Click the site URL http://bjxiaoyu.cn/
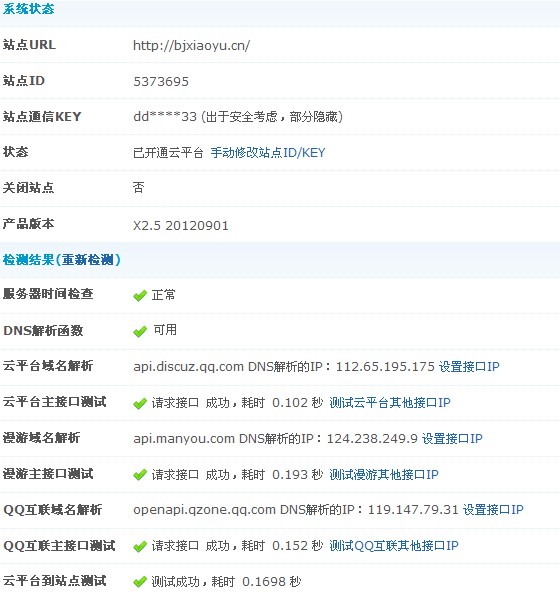Screen dimensions: 560x596 [x=191, y=46]
